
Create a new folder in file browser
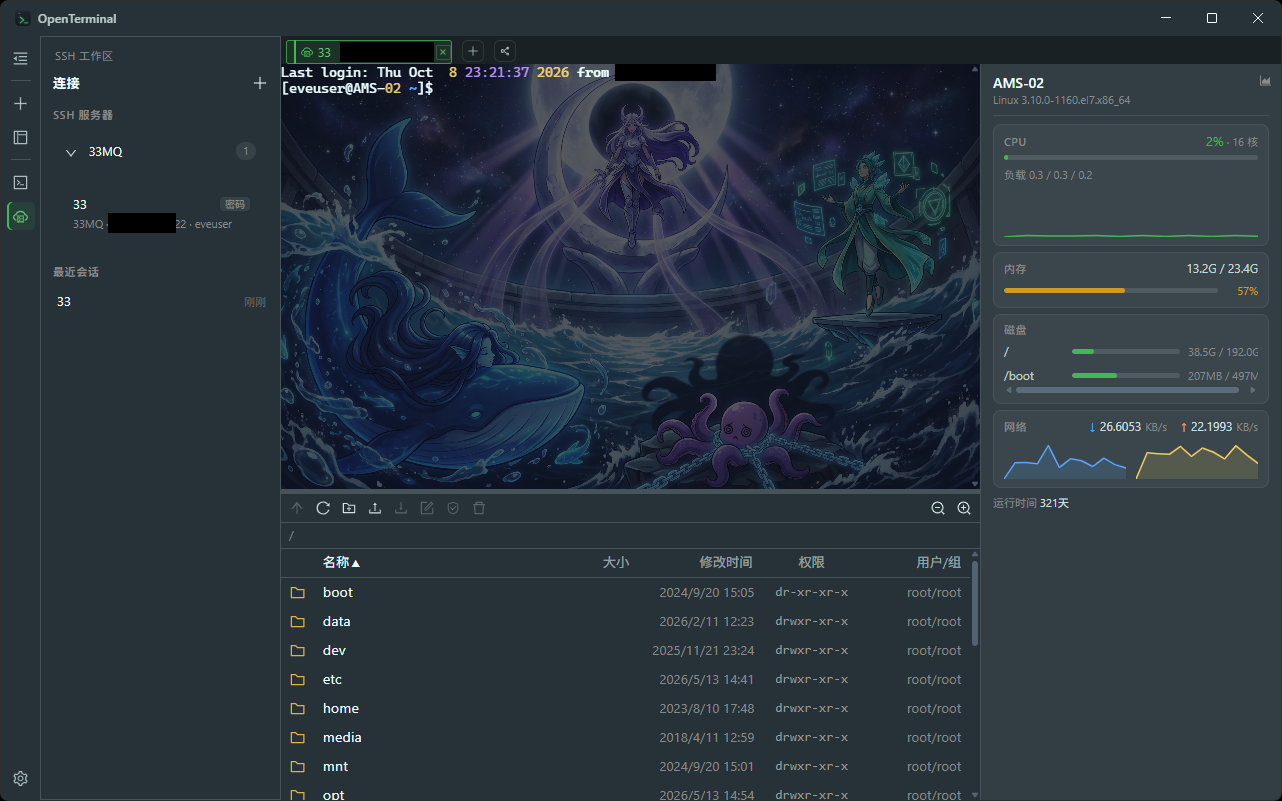(349, 508)
